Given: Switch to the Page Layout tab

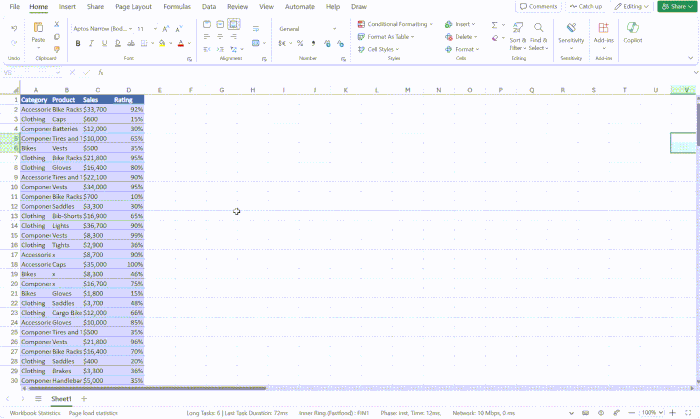Looking at the screenshot, I should point(133,7).
